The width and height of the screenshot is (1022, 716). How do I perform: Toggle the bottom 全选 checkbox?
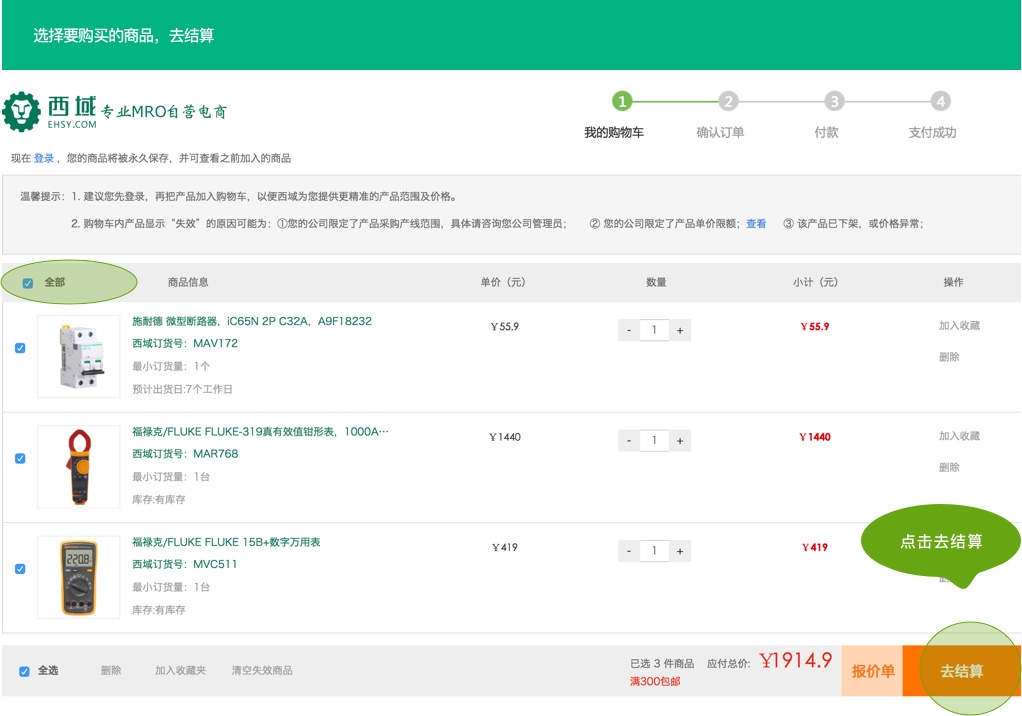pos(24,671)
